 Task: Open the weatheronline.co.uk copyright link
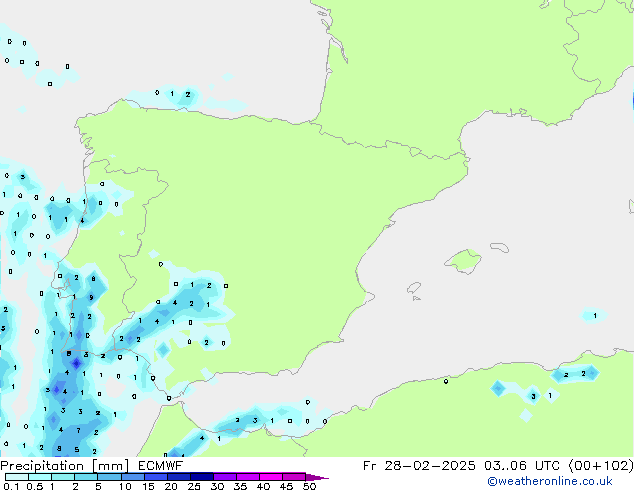pyautogui.click(x=550, y=481)
